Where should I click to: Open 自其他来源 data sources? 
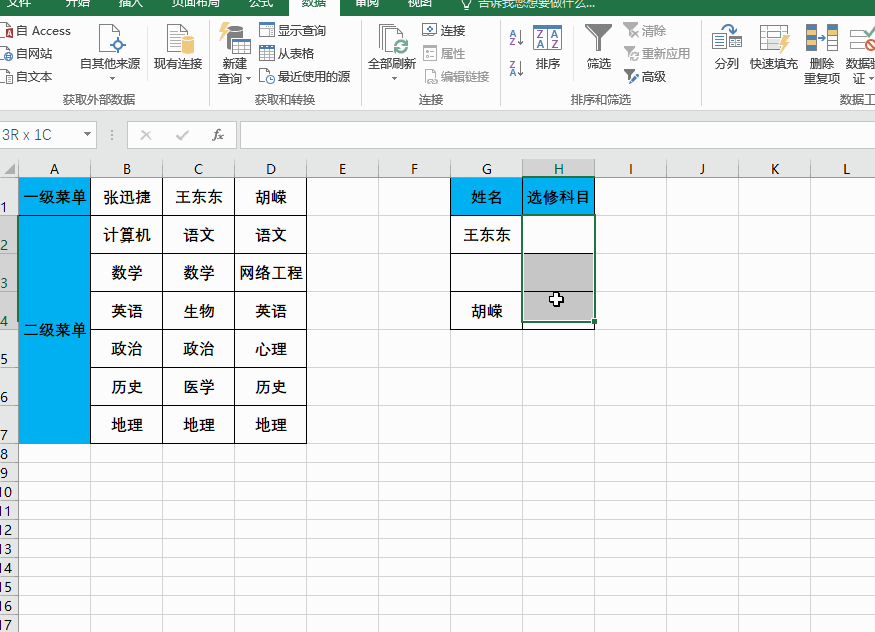coord(110,54)
